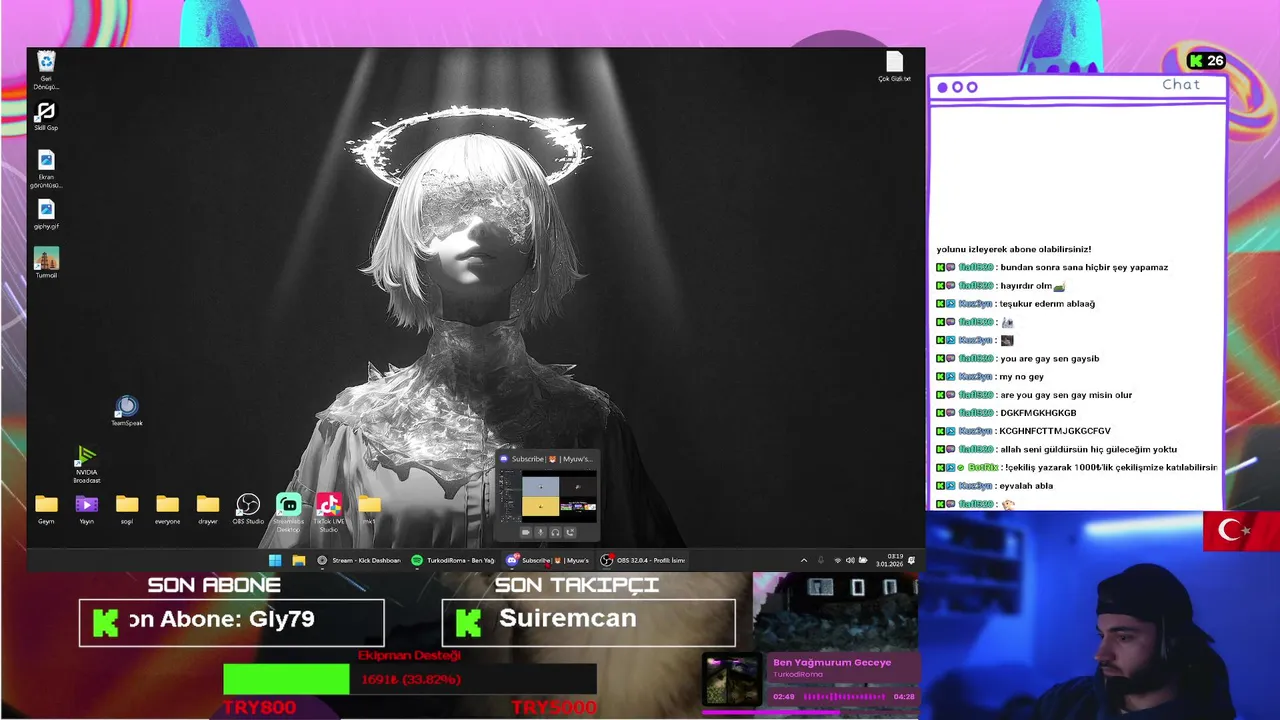Screen dimensions: 1280x720
Task: Click the Chat title in the chat widget
Action: pyautogui.click(x=1181, y=85)
